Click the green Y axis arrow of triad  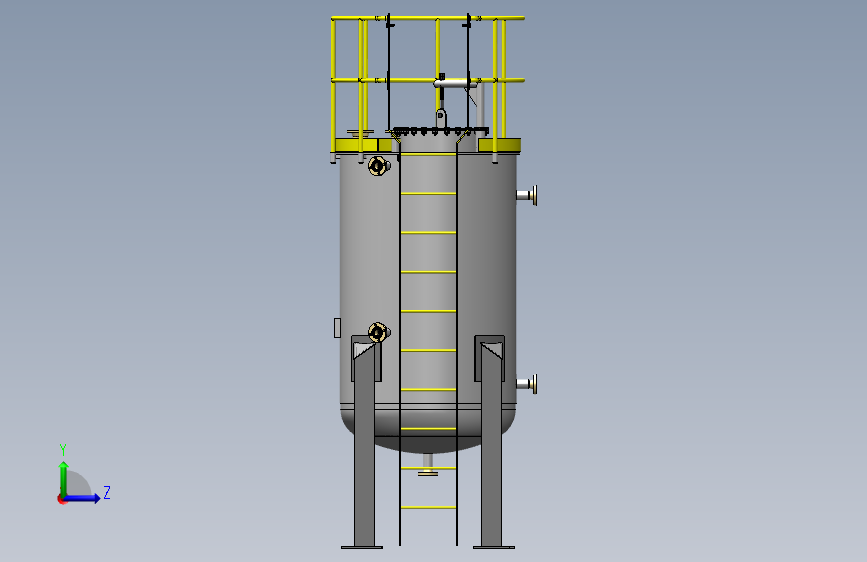click(x=64, y=478)
